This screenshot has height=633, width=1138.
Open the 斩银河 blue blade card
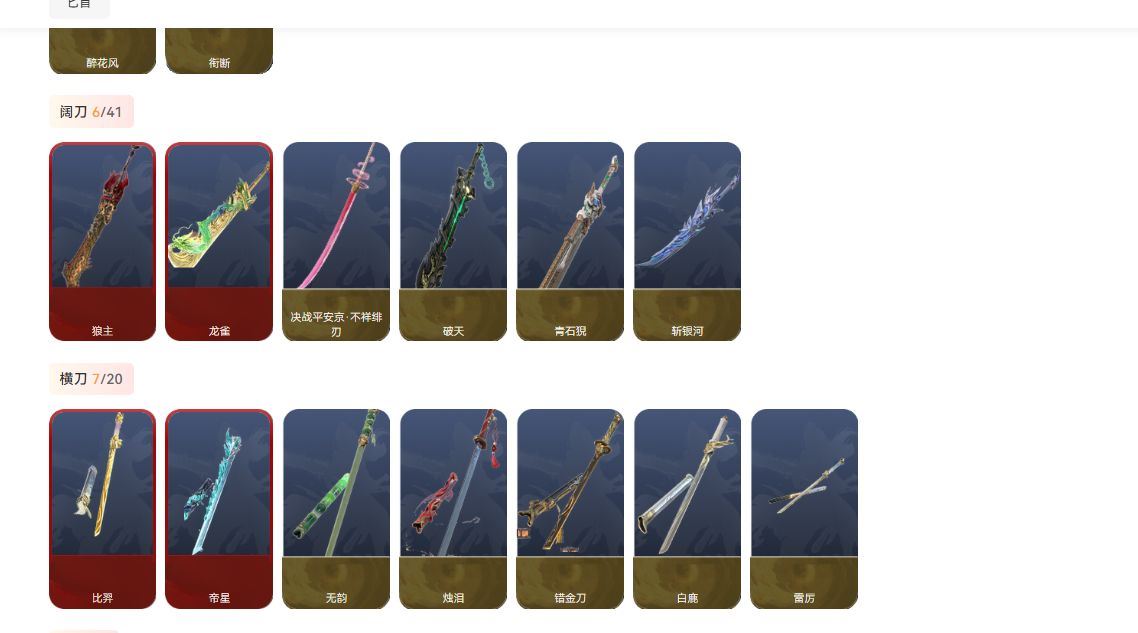pos(687,241)
